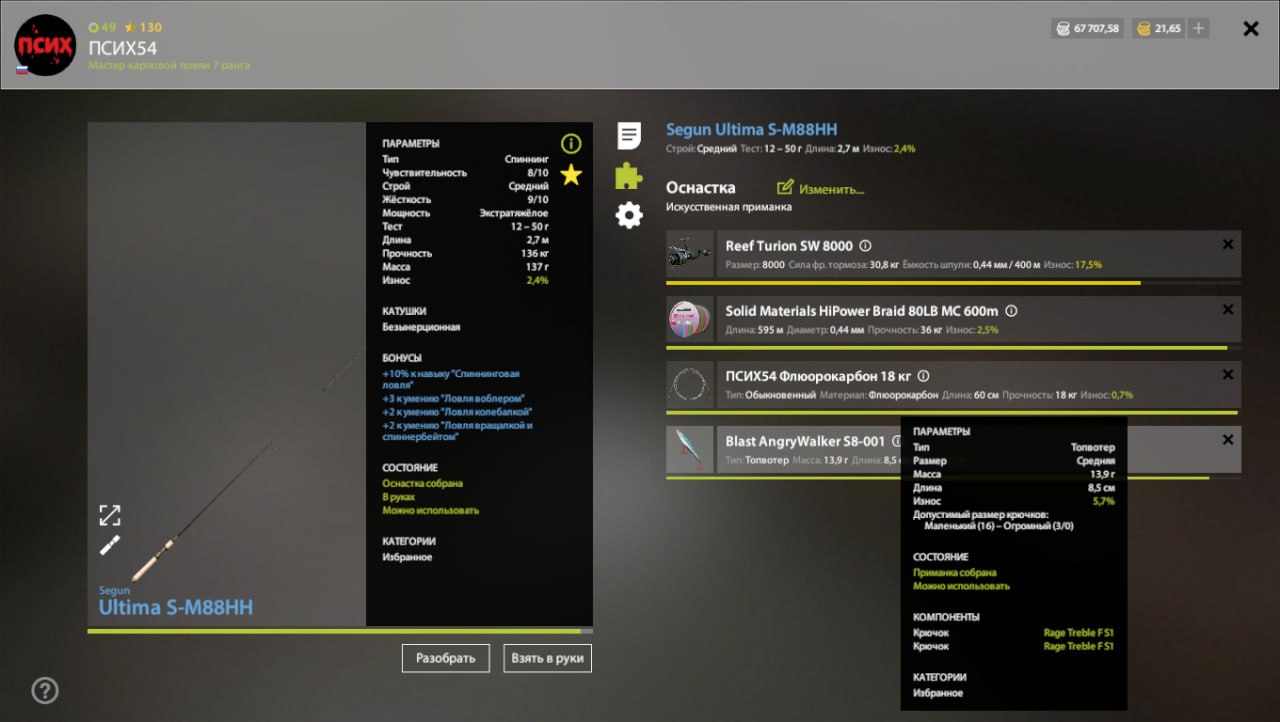Image resolution: width=1280 pixels, height=722 pixels.
Task: Toggle the yellow favorite star for the rod
Action: click(x=571, y=175)
